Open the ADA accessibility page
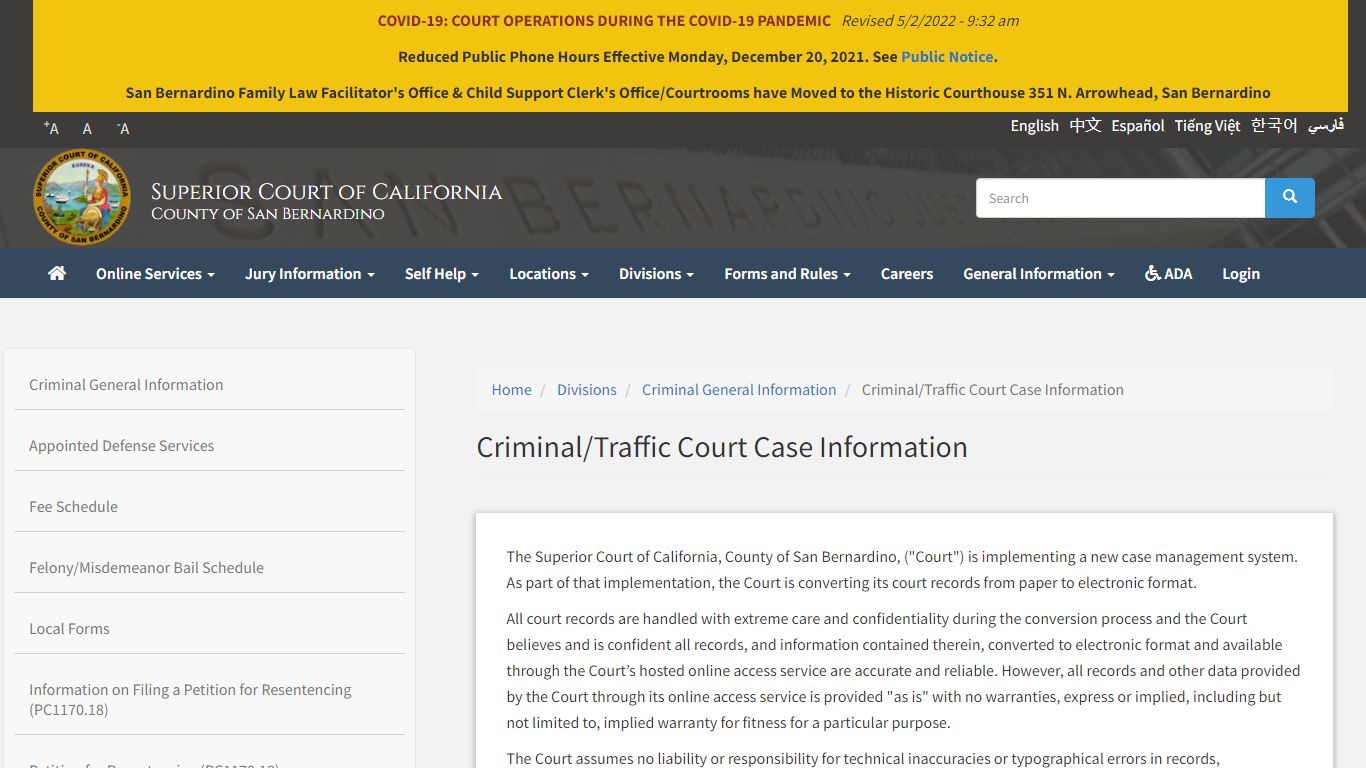This screenshot has width=1366, height=768. [1169, 273]
